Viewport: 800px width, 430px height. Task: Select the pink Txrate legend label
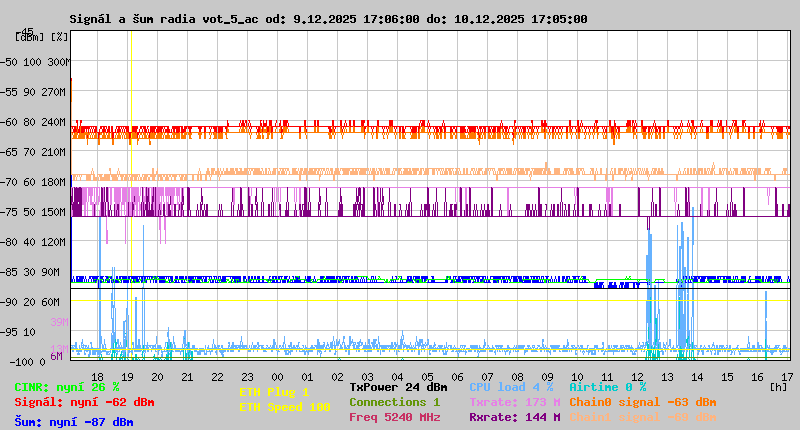point(514,402)
